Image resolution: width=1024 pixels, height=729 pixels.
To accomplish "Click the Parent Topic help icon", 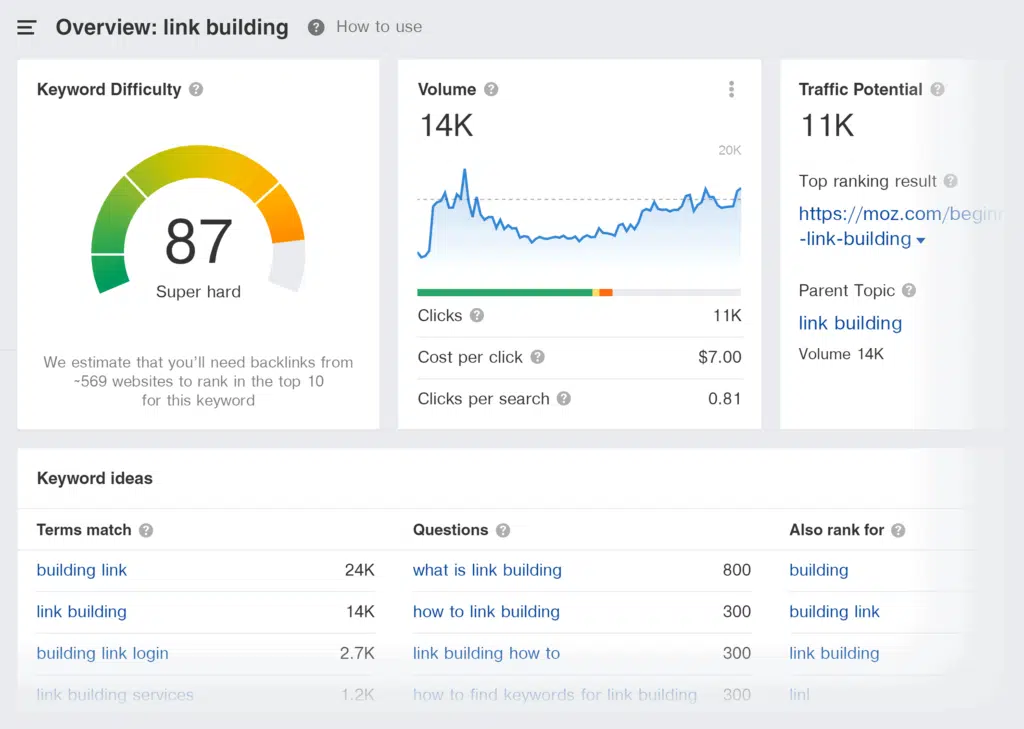I will point(908,290).
